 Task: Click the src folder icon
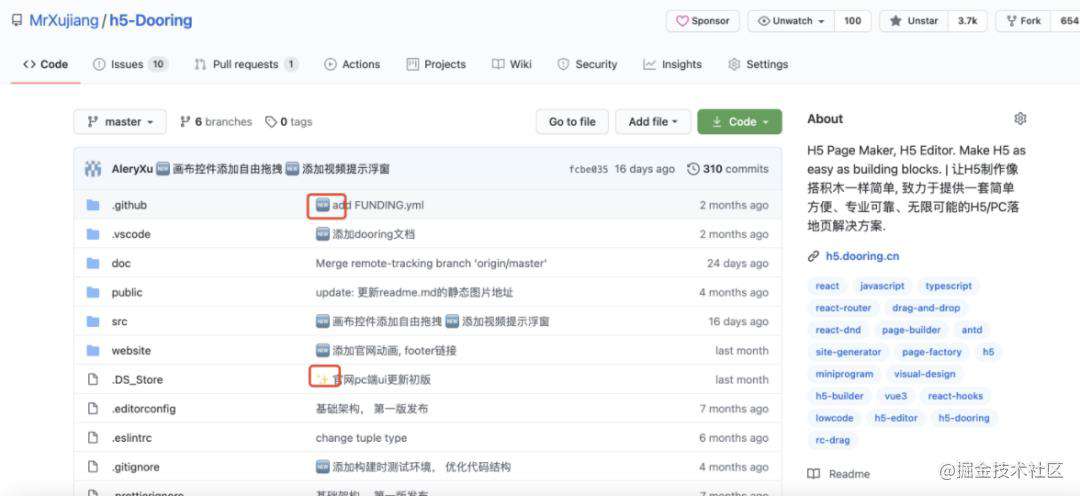(x=93, y=322)
